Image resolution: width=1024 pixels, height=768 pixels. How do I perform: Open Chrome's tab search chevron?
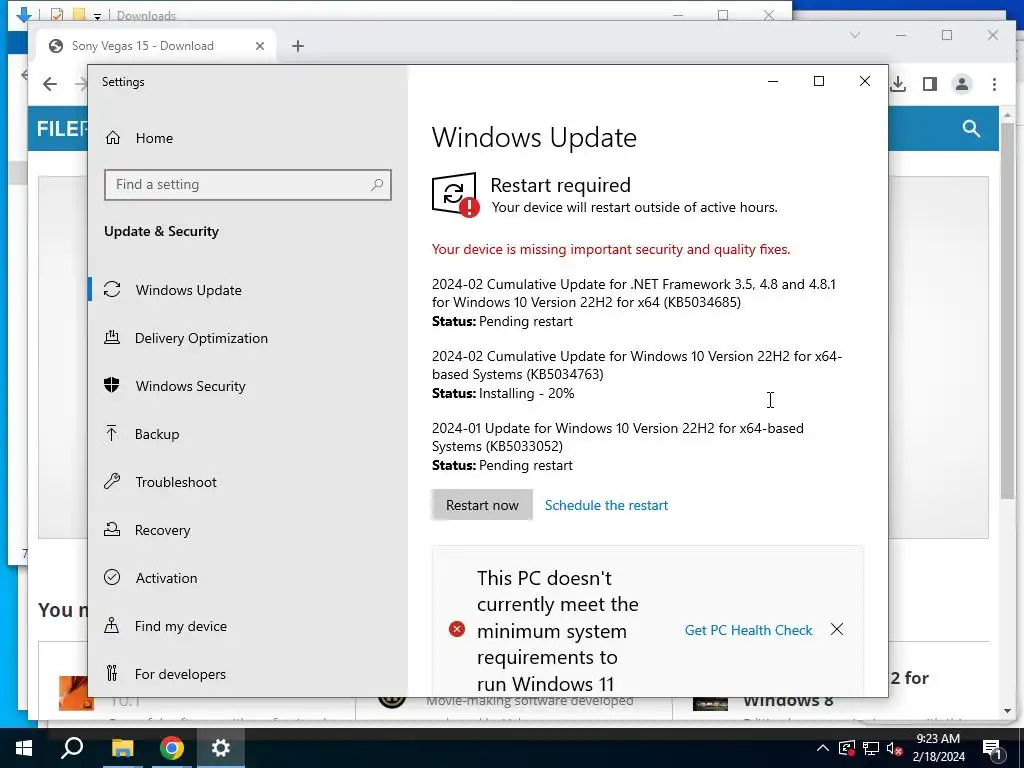click(x=855, y=35)
